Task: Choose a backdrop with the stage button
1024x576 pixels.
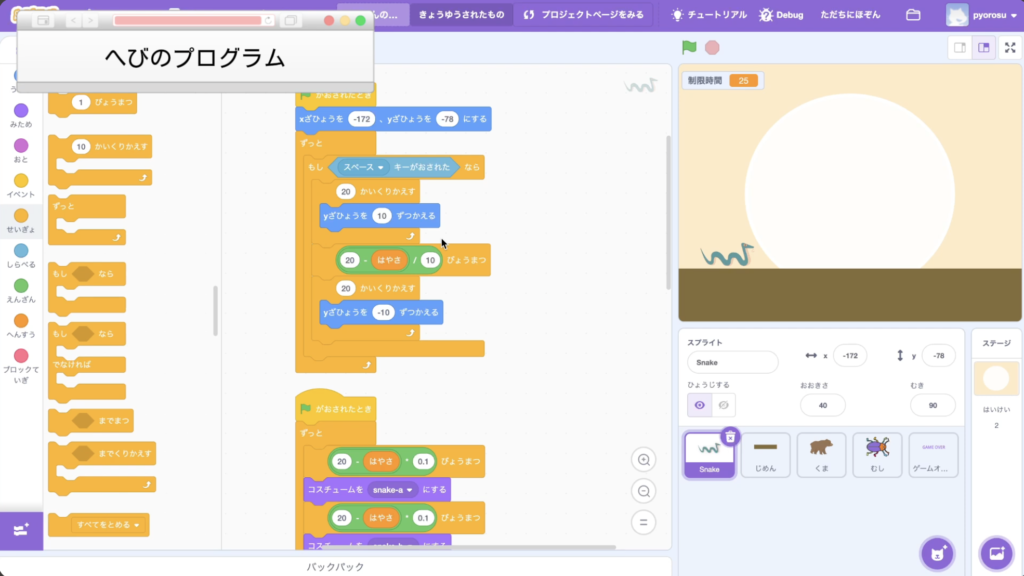Action: (x=995, y=552)
